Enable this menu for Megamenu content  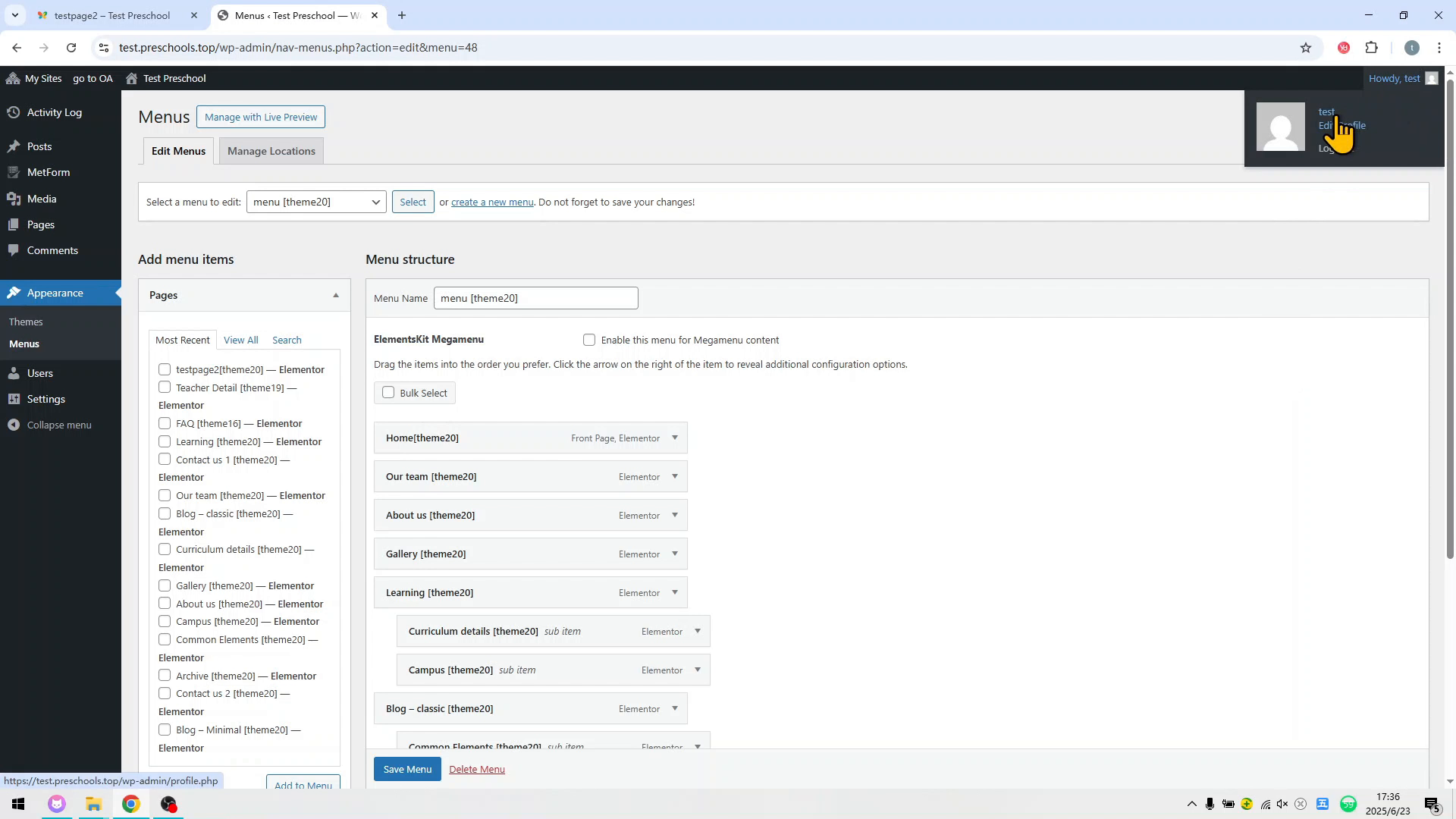(589, 340)
